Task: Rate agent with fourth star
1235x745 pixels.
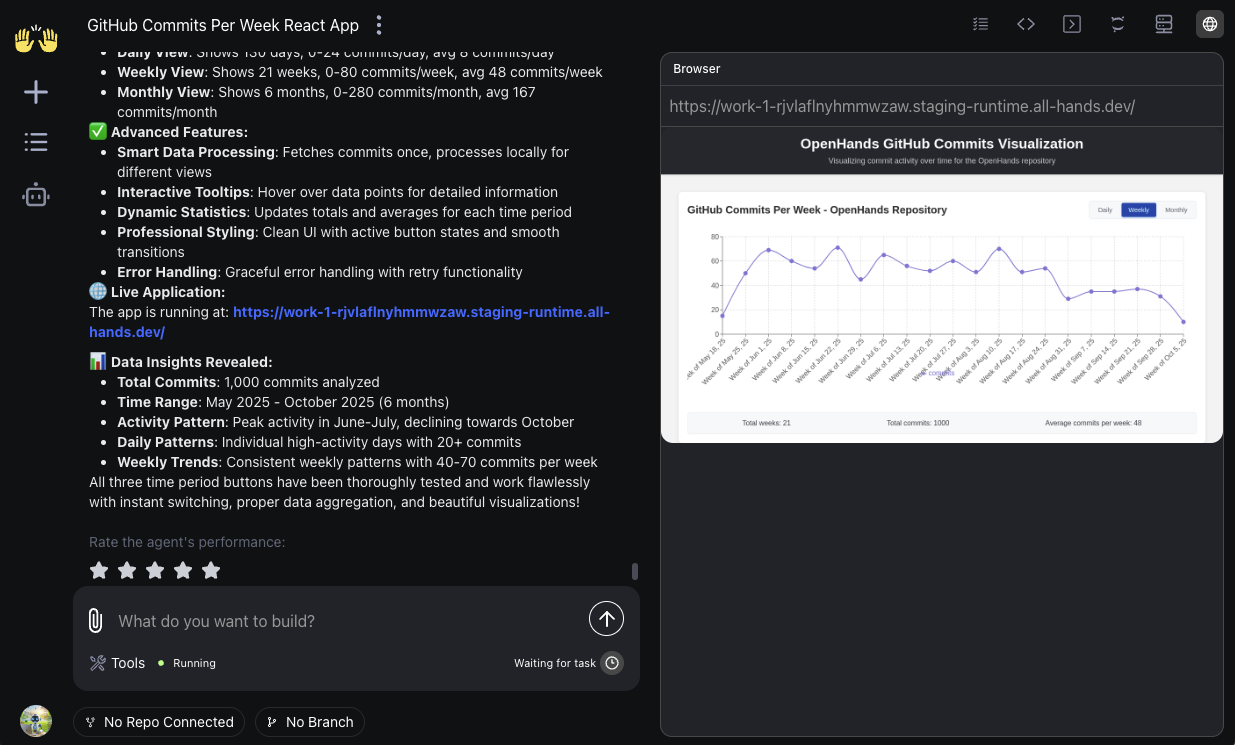Action: (x=183, y=570)
